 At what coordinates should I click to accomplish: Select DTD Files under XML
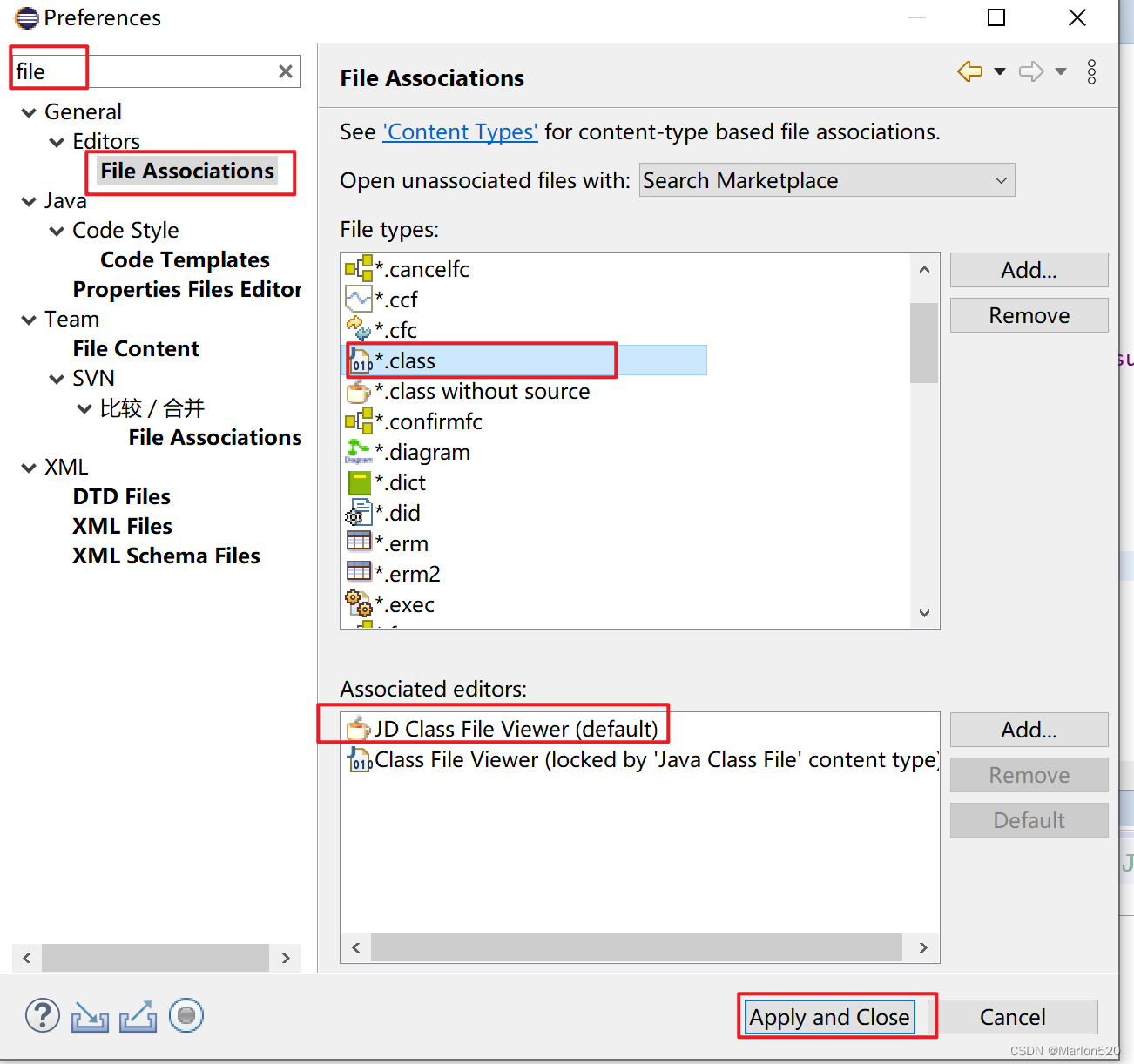pyautogui.click(x=122, y=496)
